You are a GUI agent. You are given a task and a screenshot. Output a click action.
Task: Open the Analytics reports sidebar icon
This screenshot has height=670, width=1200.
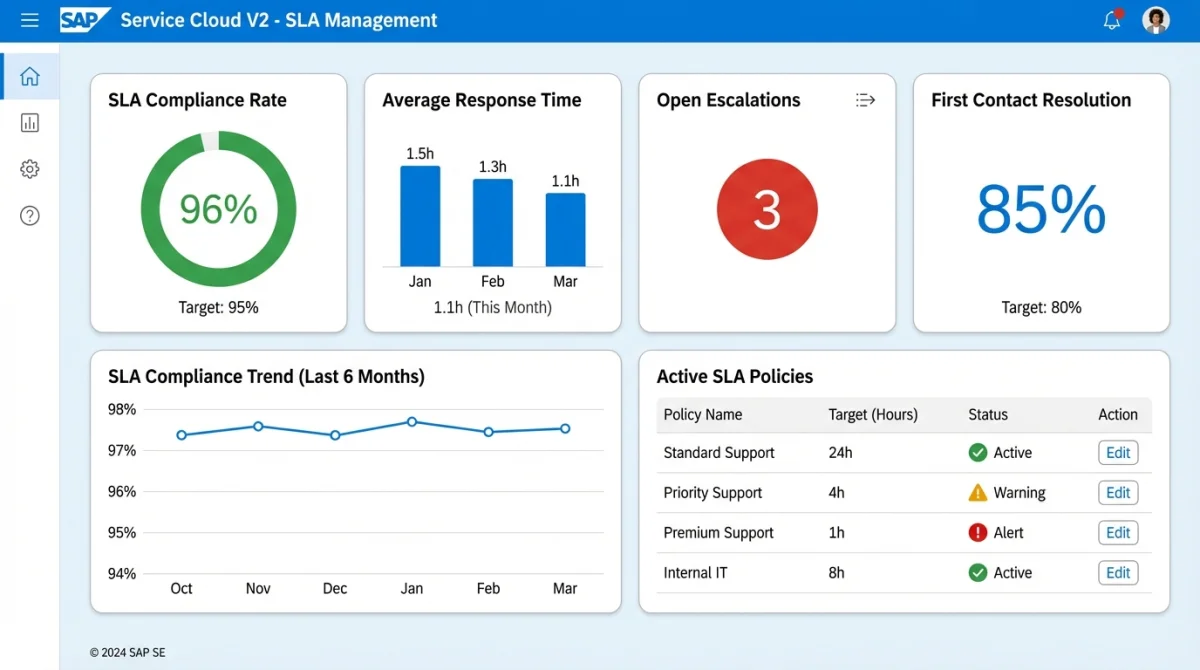click(29, 122)
